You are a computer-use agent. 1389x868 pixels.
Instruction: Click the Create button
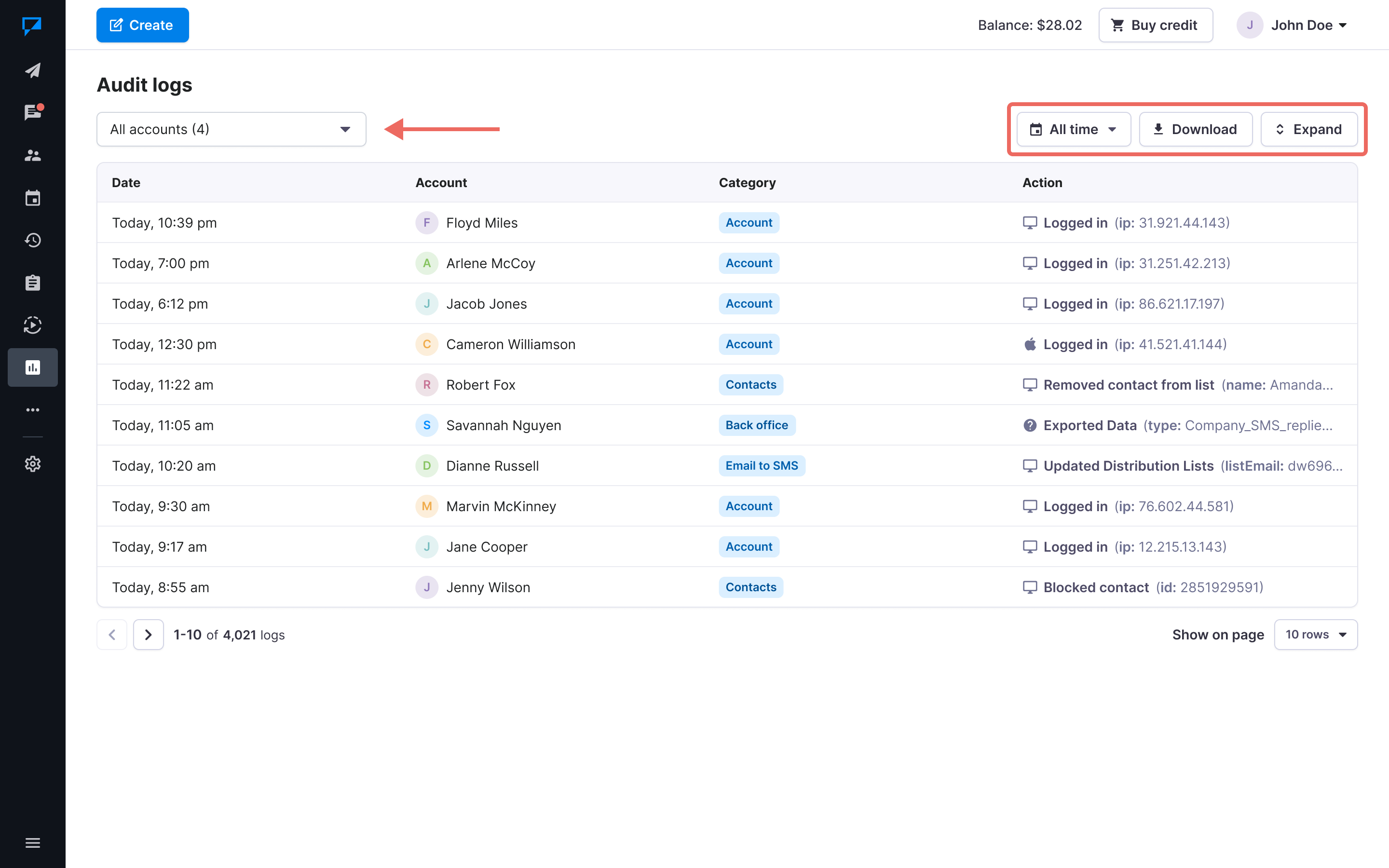click(142, 25)
